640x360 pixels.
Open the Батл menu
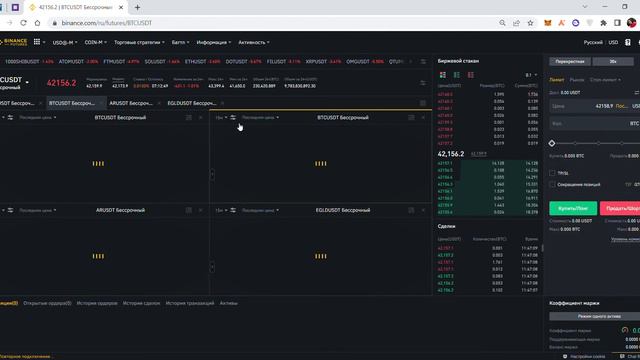click(180, 42)
